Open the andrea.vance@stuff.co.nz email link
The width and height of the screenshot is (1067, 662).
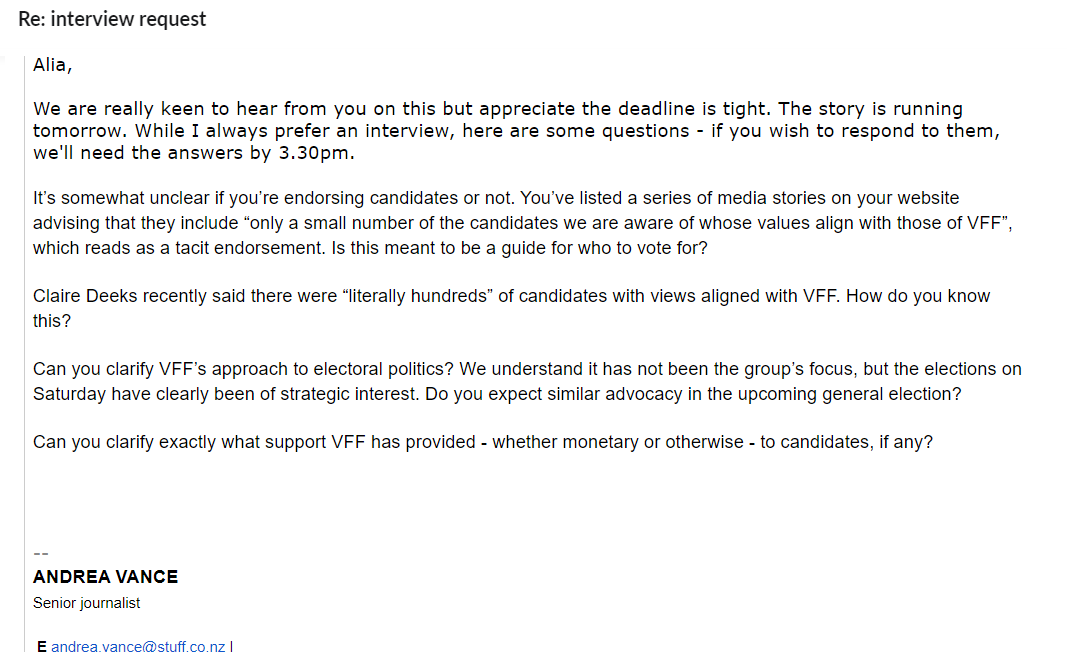click(x=139, y=647)
